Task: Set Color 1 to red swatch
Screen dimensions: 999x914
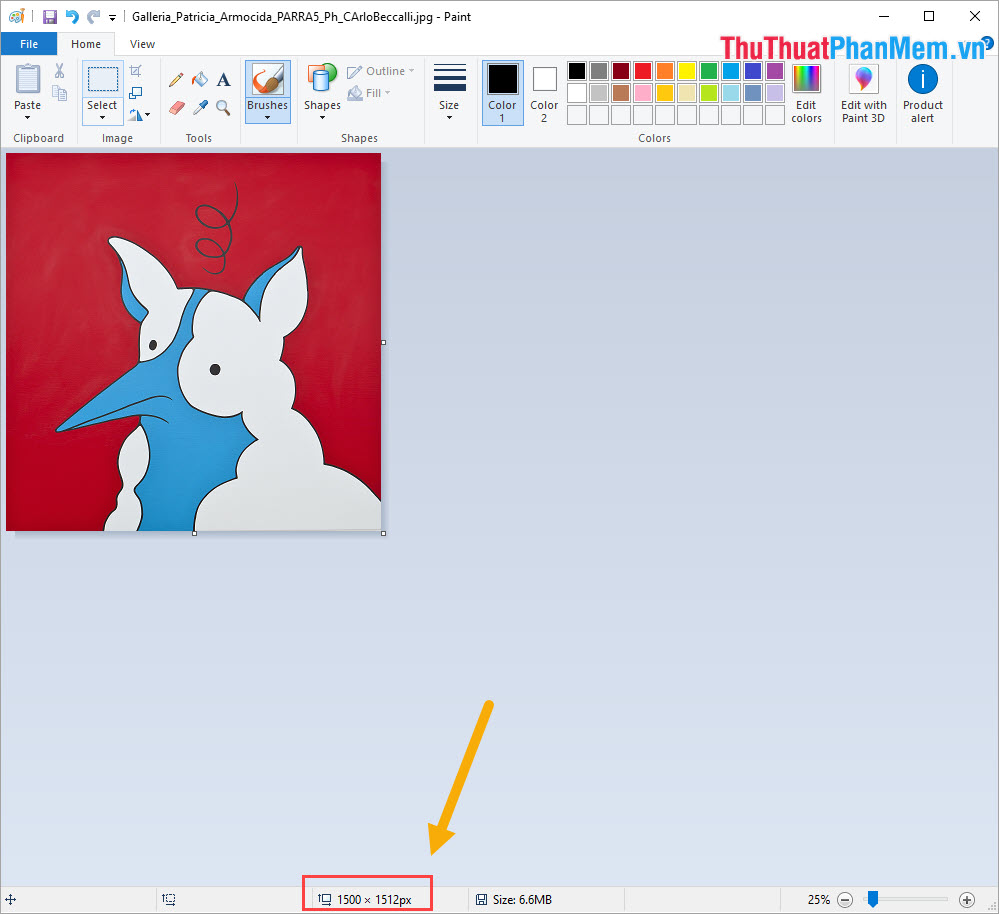Action: (x=642, y=70)
